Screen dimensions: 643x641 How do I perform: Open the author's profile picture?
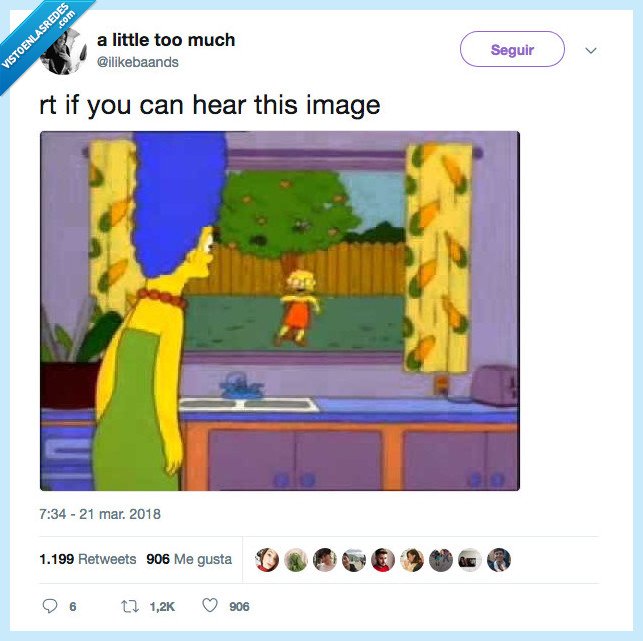[x=64, y=52]
